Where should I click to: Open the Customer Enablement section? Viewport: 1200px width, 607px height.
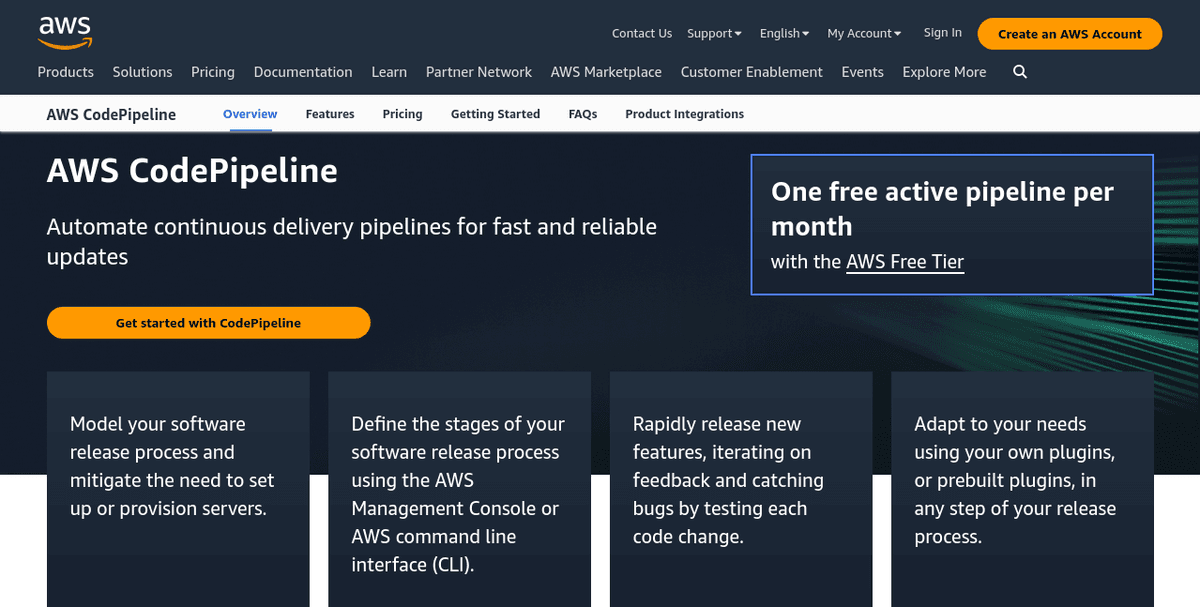(751, 71)
